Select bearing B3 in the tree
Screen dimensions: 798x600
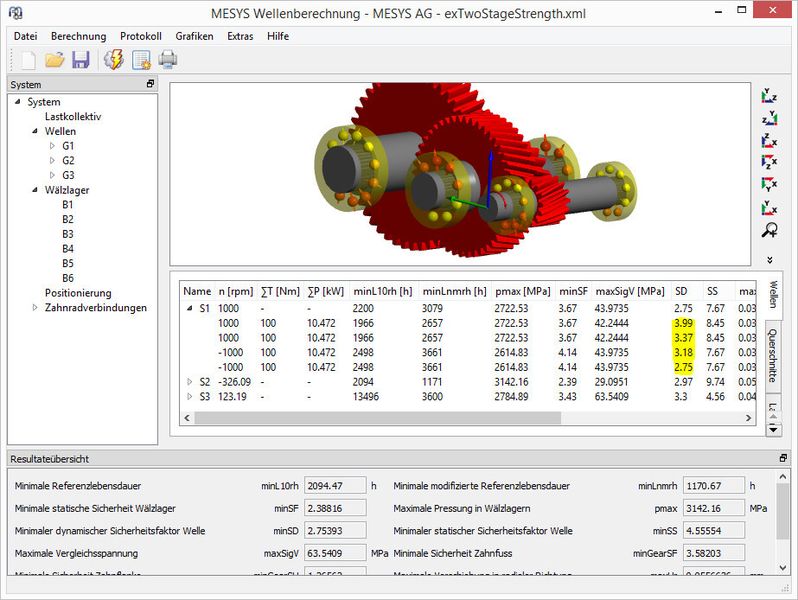coord(67,234)
